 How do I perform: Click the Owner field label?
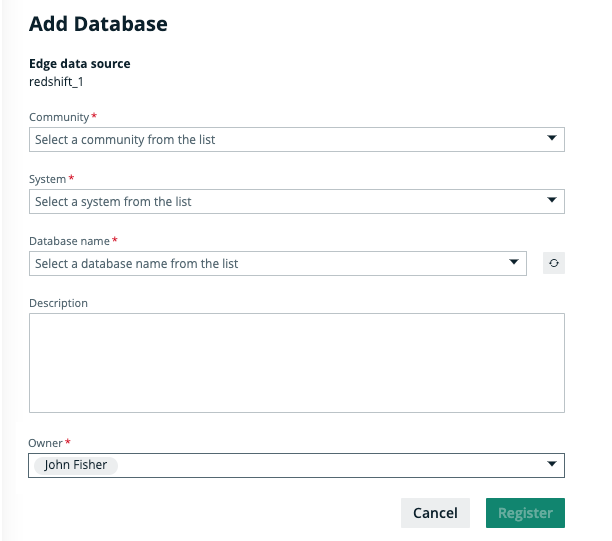coord(46,442)
